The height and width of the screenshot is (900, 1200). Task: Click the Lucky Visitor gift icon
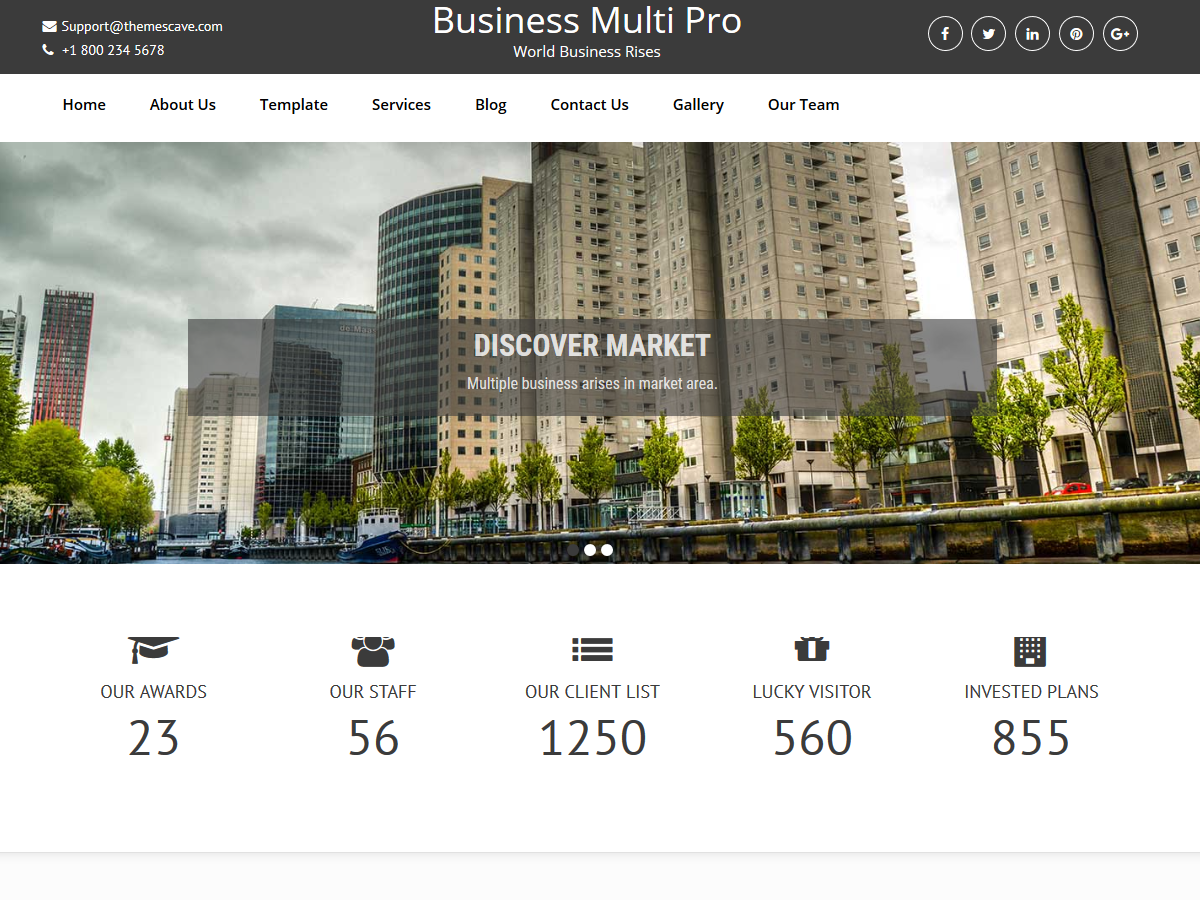[x=812, y=648]
